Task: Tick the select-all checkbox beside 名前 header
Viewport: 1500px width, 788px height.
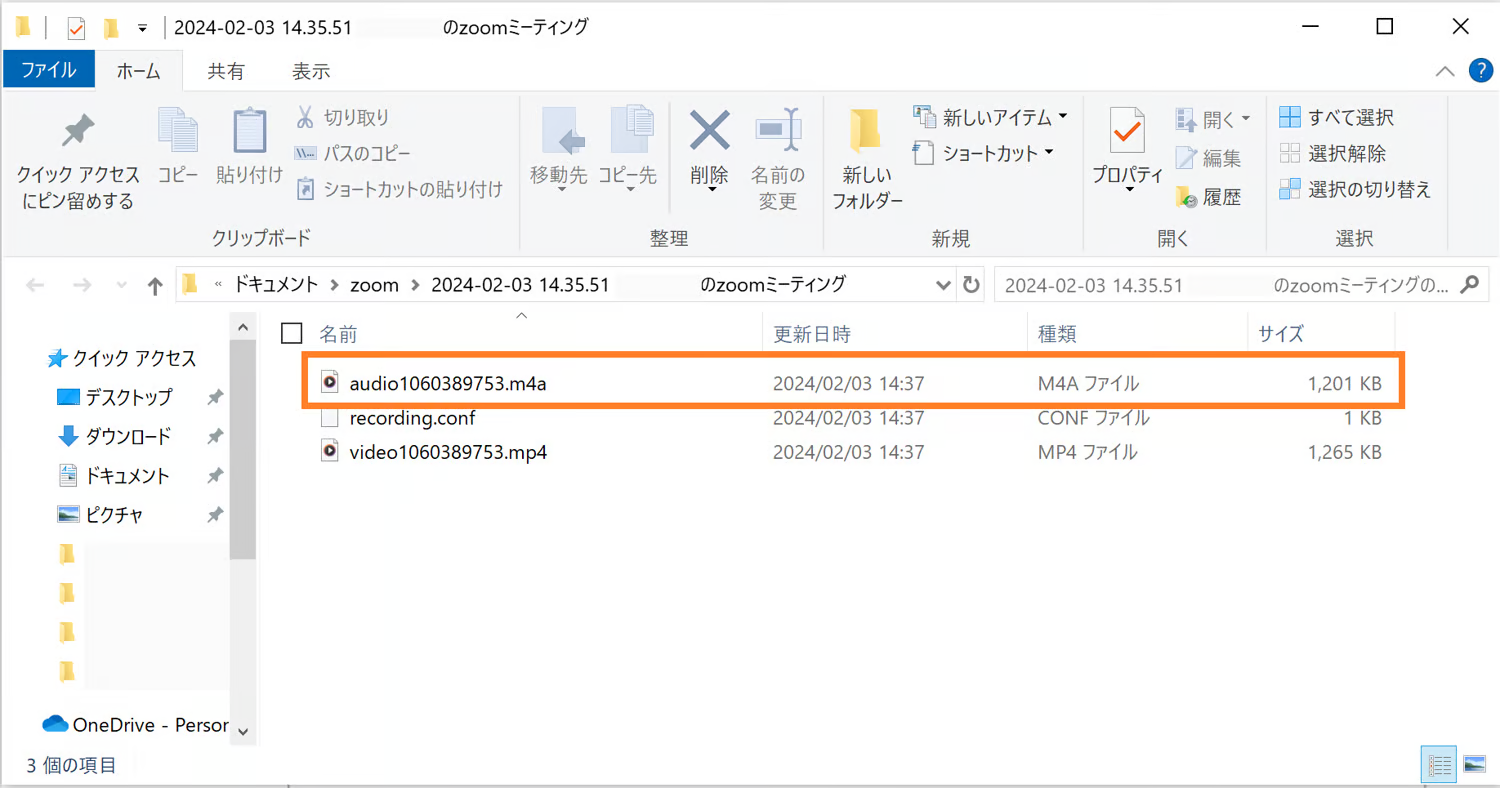Action: [x=291, y=333]
